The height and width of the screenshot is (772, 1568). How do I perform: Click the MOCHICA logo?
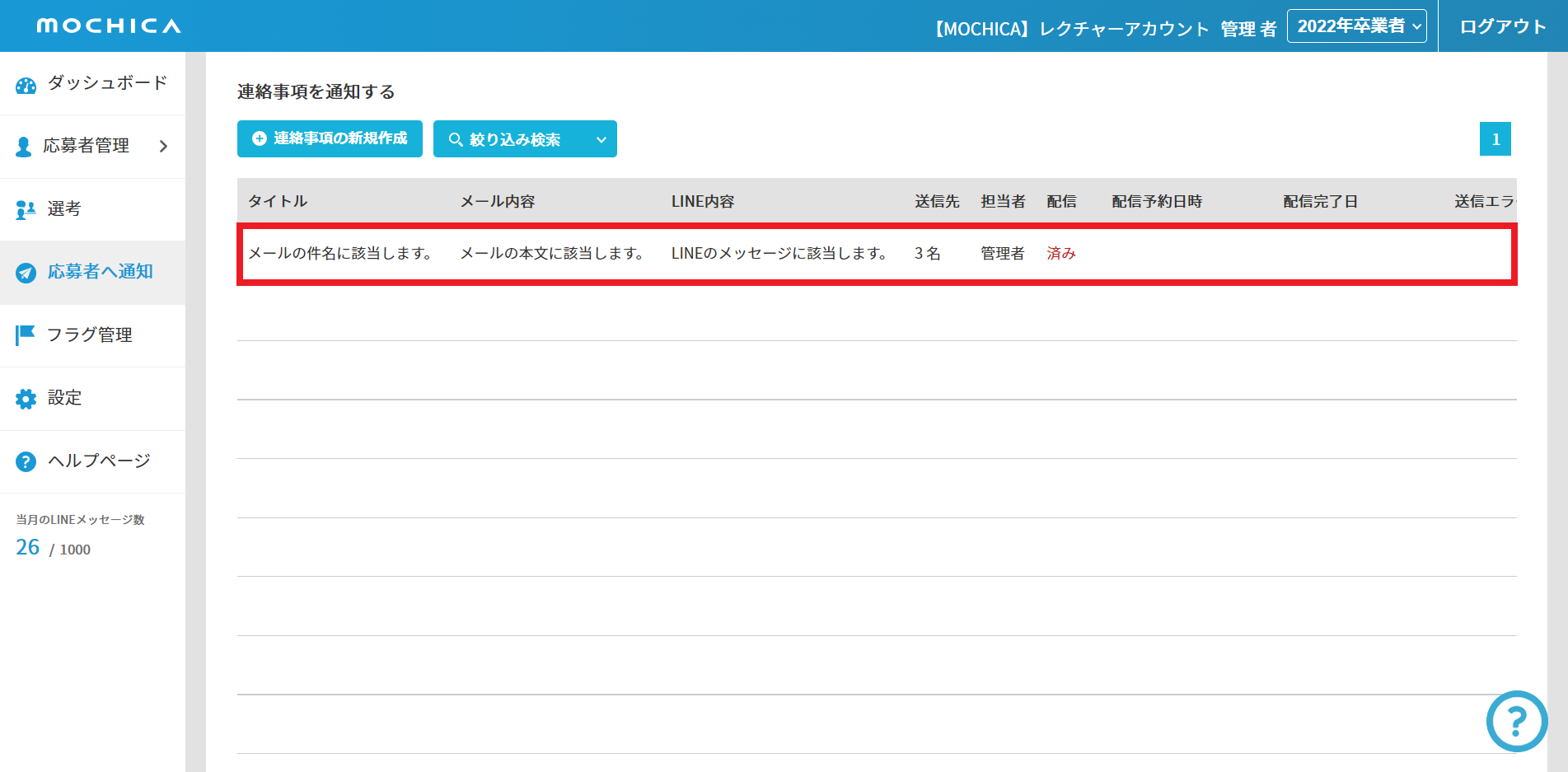pos(109,26)
